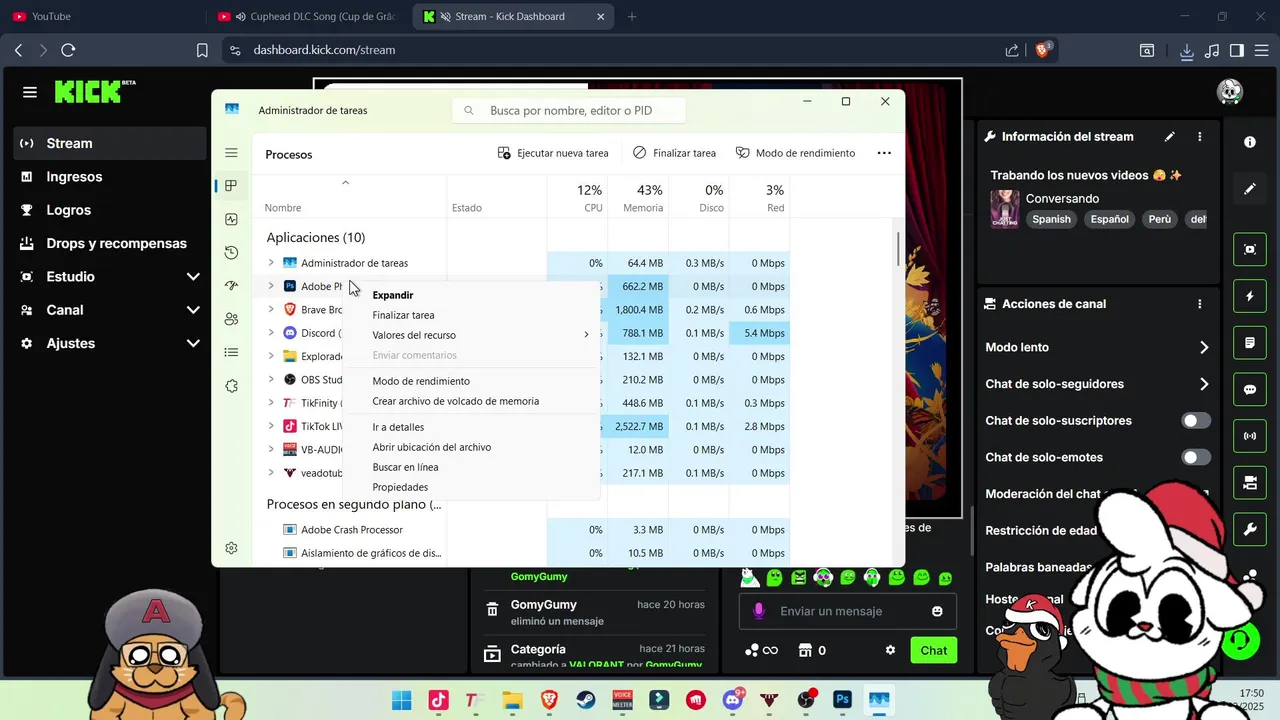Open Task Manager hamburger navigation menu
This screenshot has height=720, width=1280.
pos(231,153)
